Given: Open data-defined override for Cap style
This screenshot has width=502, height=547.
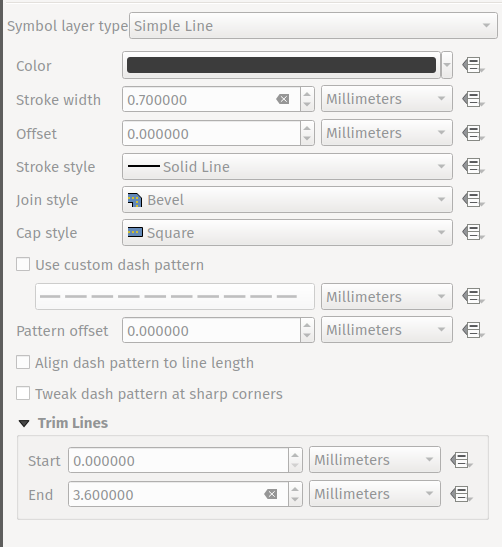Looking at the screenshot, I should [473, 232].
